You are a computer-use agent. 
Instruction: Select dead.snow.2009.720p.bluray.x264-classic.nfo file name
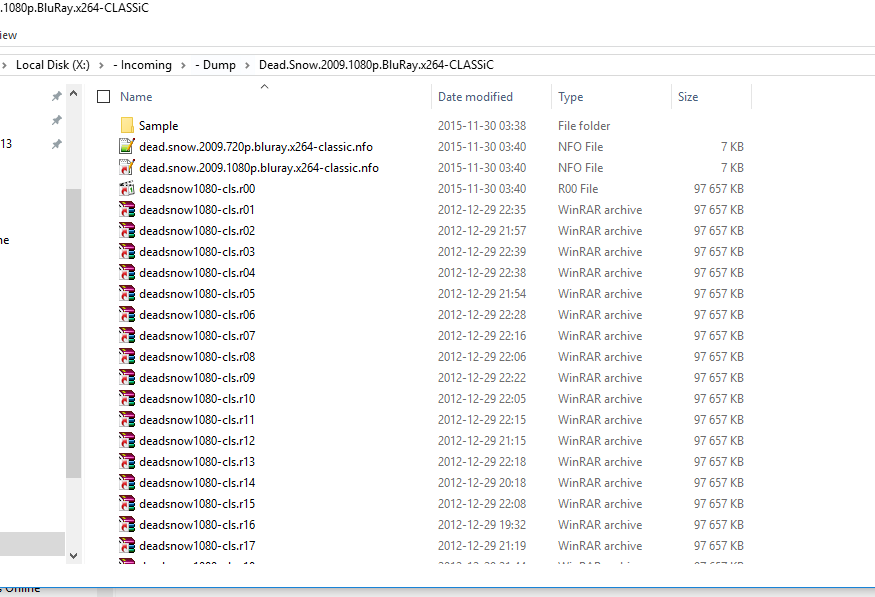tap(256, 147)
